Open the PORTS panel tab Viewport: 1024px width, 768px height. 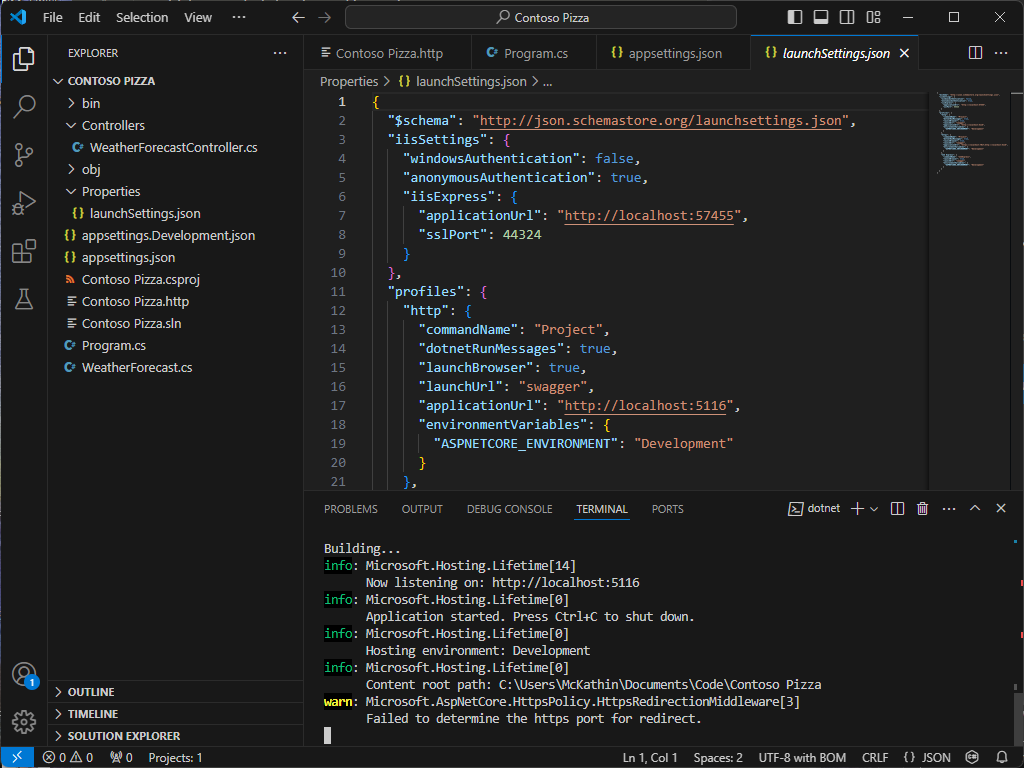coord(667,509)
